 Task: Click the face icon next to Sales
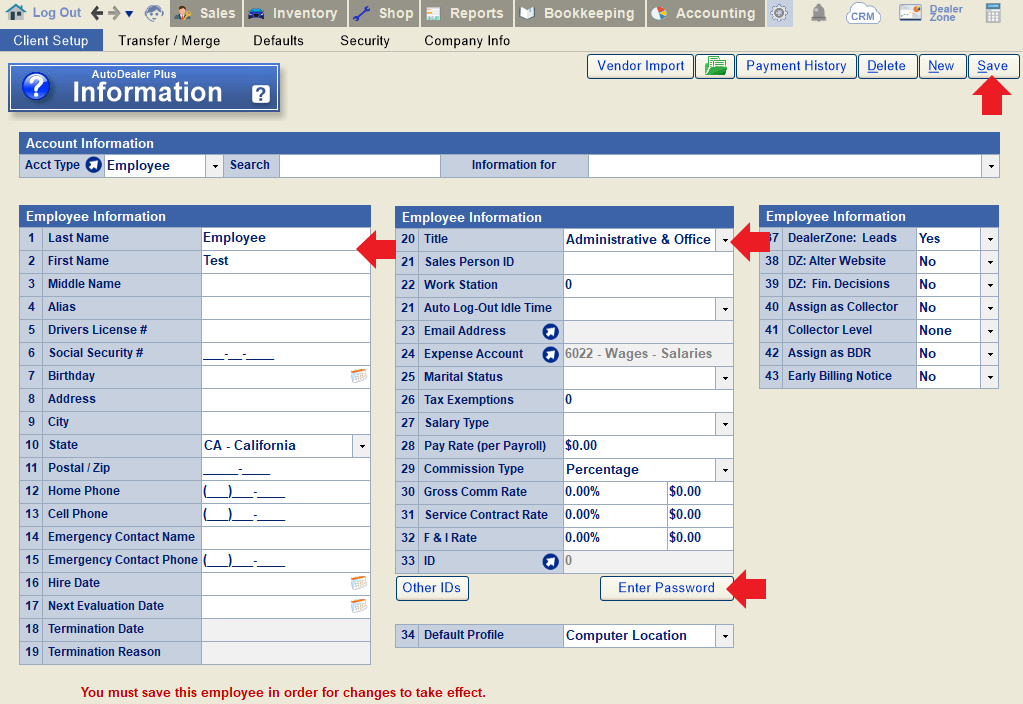pos(154,12)
